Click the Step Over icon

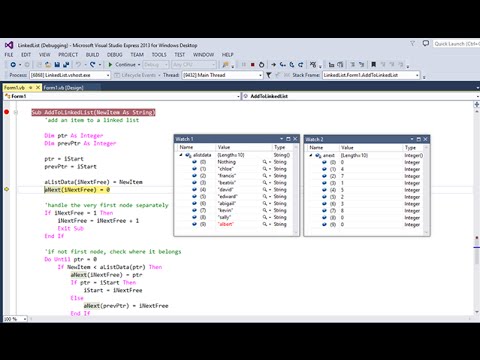pyautogui.click(x=292, y=65)
